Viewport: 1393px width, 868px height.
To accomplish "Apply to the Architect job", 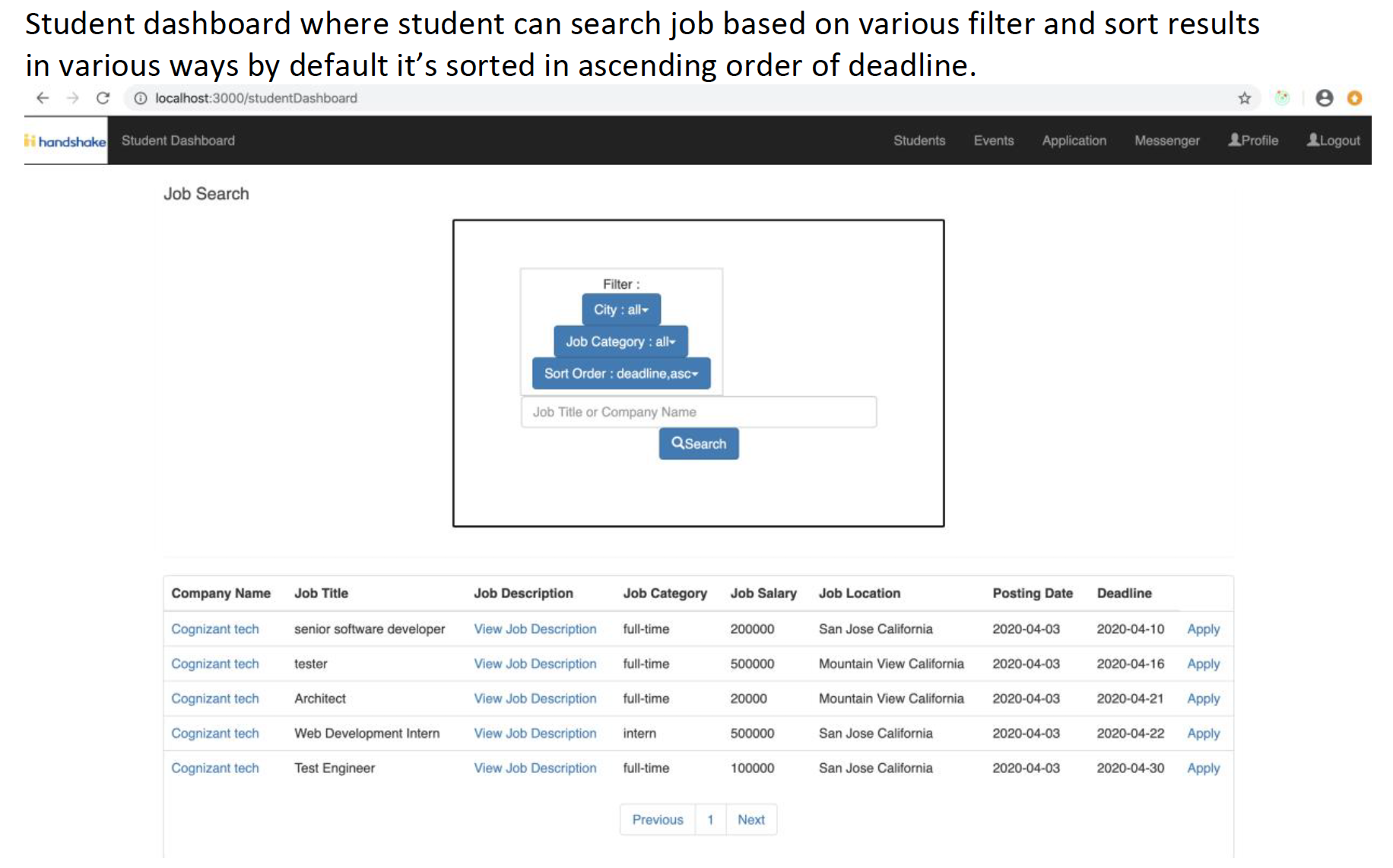I will pos(1203,699).
